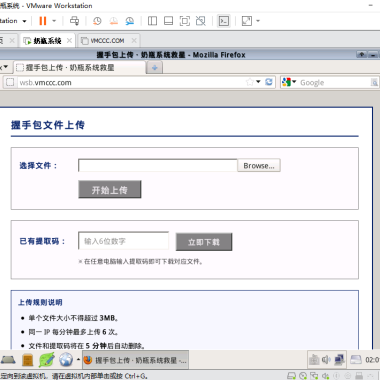
Task: Click the desktop pager icon beside the clock
Action: click(355, 360)
